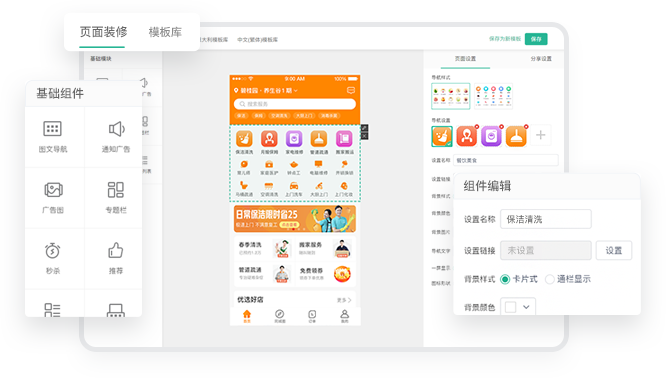The height and width of the screenshot is (378, 666).
Task: Expand the location dropdown in preview header
Action: tap(296, 91)
